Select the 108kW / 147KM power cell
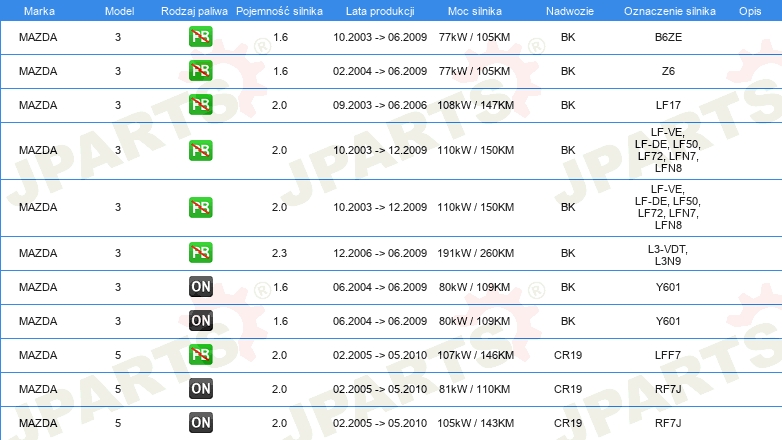782x440 pixels. [475, 105]
